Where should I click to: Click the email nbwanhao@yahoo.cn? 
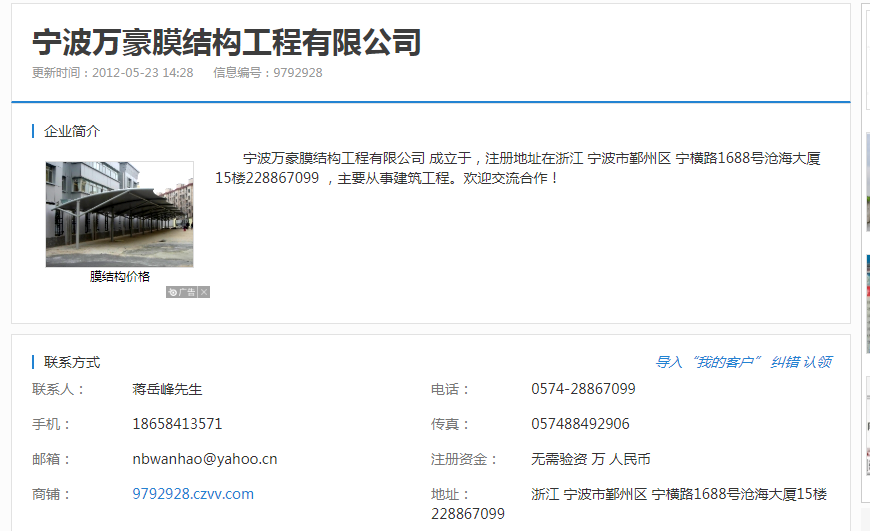(x=204, y=459)
